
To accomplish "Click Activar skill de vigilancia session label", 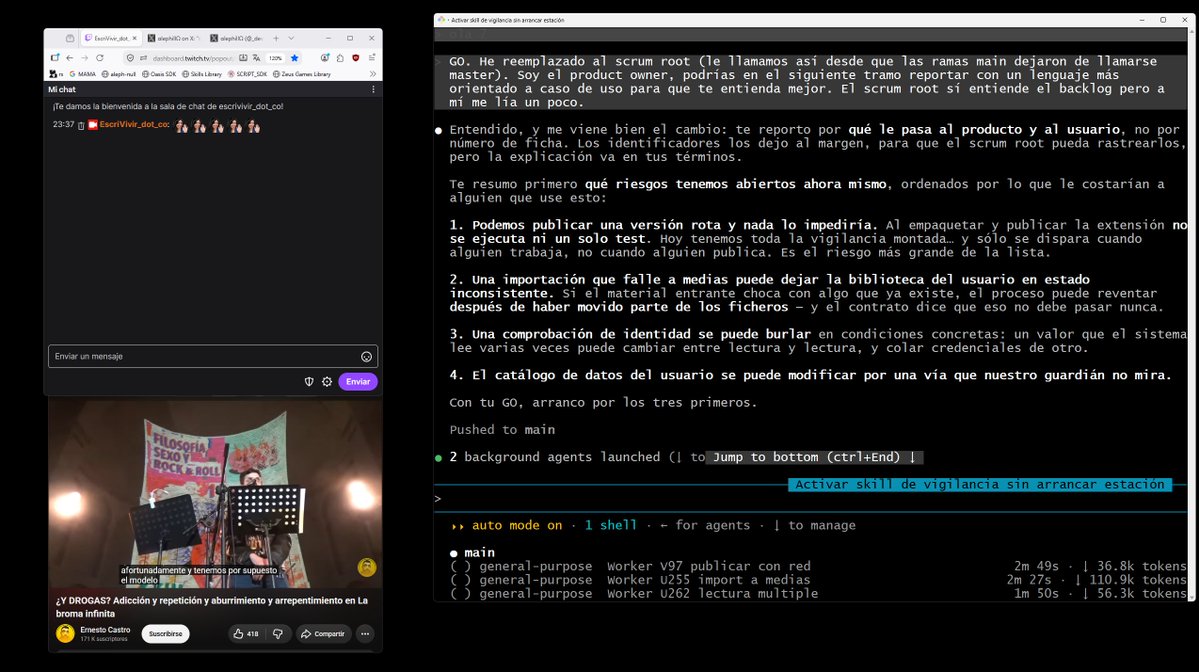I will click(980, 484).
